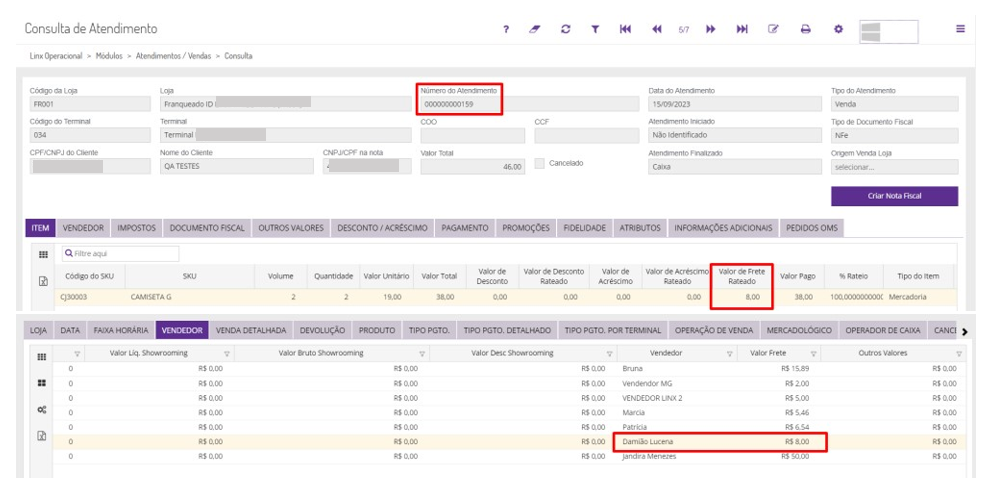Open the VENDA DETALHADA tab
Screen dimensions: 1003x482
point(252,330)
